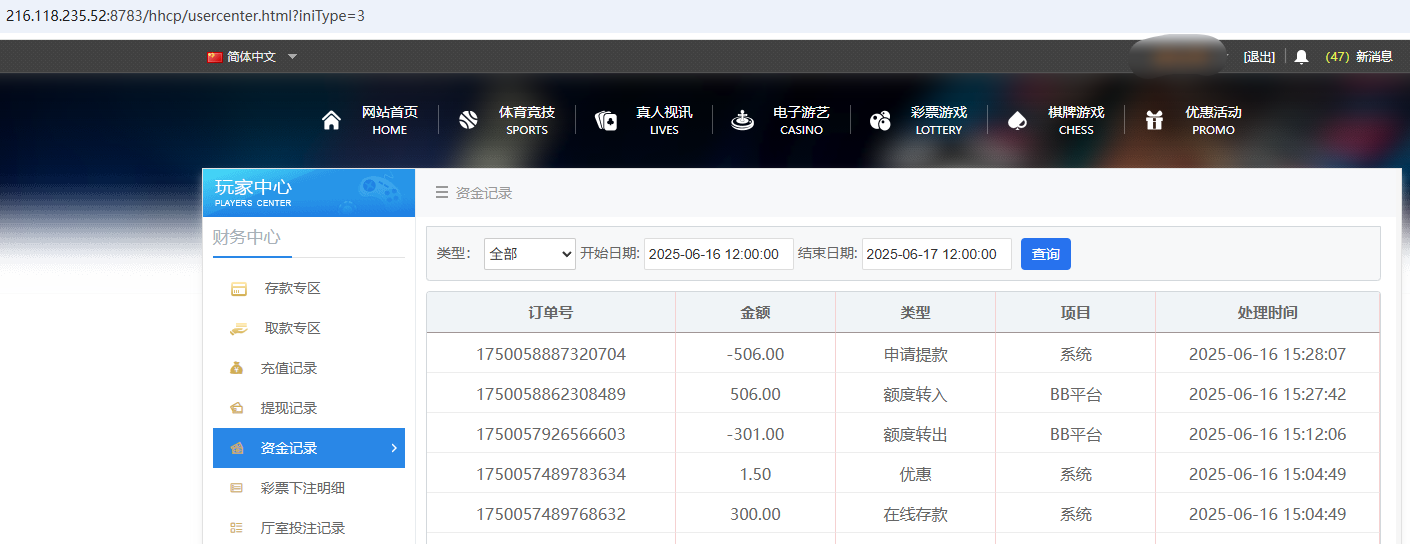
Task: Click the 提现记录 wallet icon
Action: pyautogui.click(x=237, y=408)
